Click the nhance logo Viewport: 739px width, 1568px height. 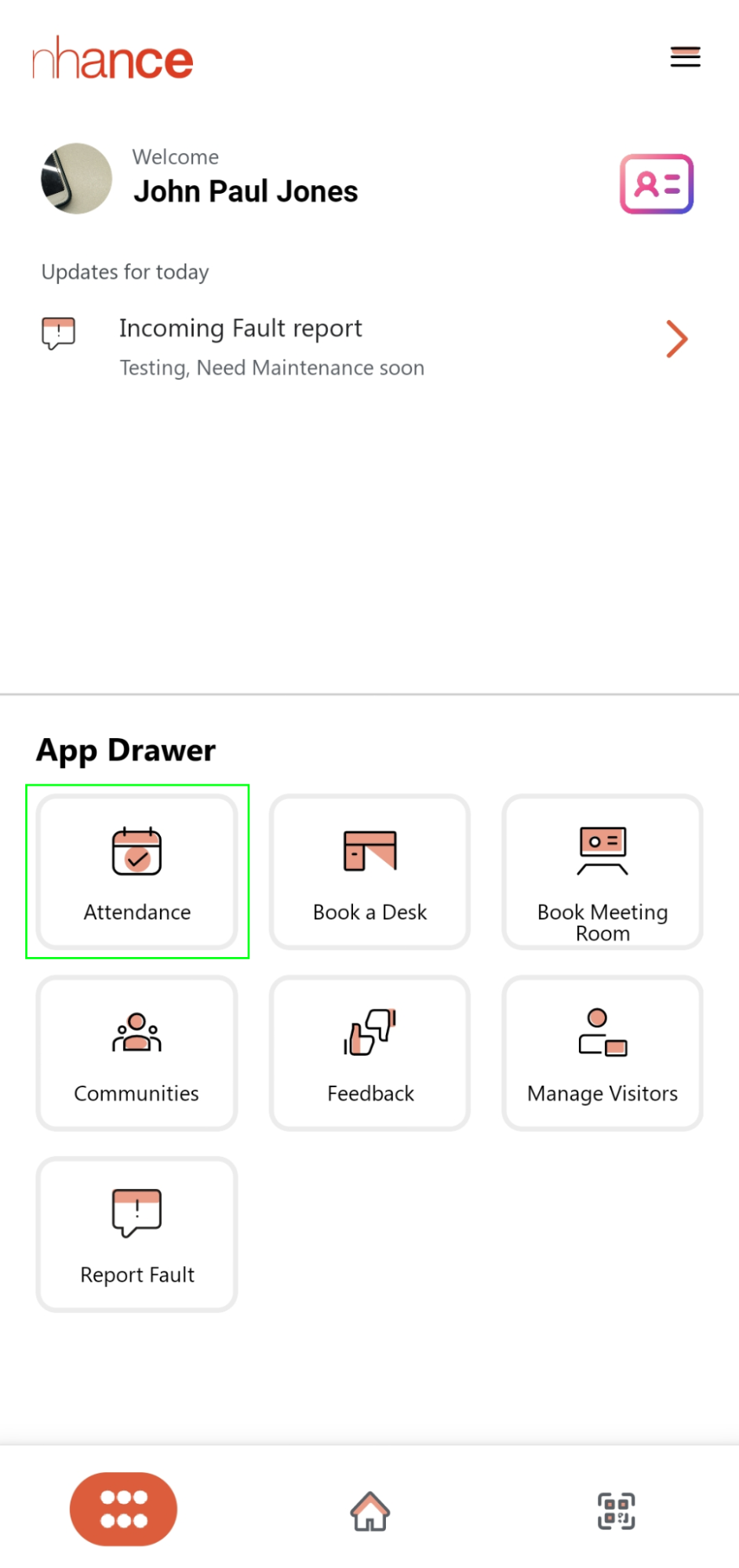(x=112, y=59)
